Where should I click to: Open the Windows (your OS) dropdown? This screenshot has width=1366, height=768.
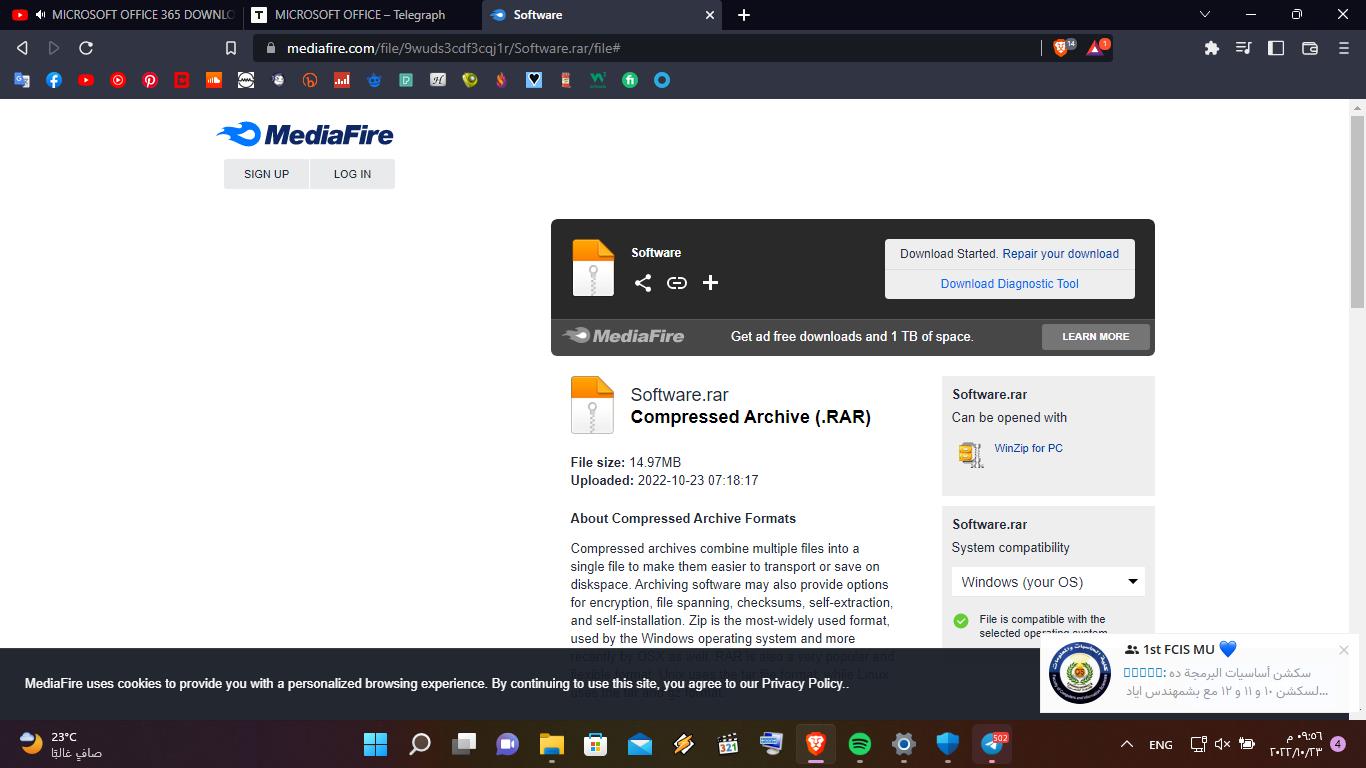(x=1048, y=582)
